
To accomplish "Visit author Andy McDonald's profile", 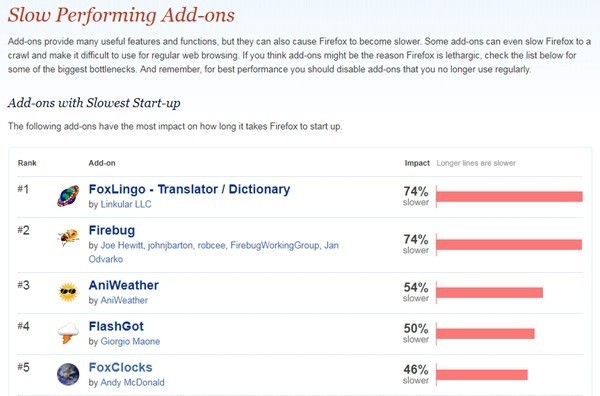I will coord(132,382).
